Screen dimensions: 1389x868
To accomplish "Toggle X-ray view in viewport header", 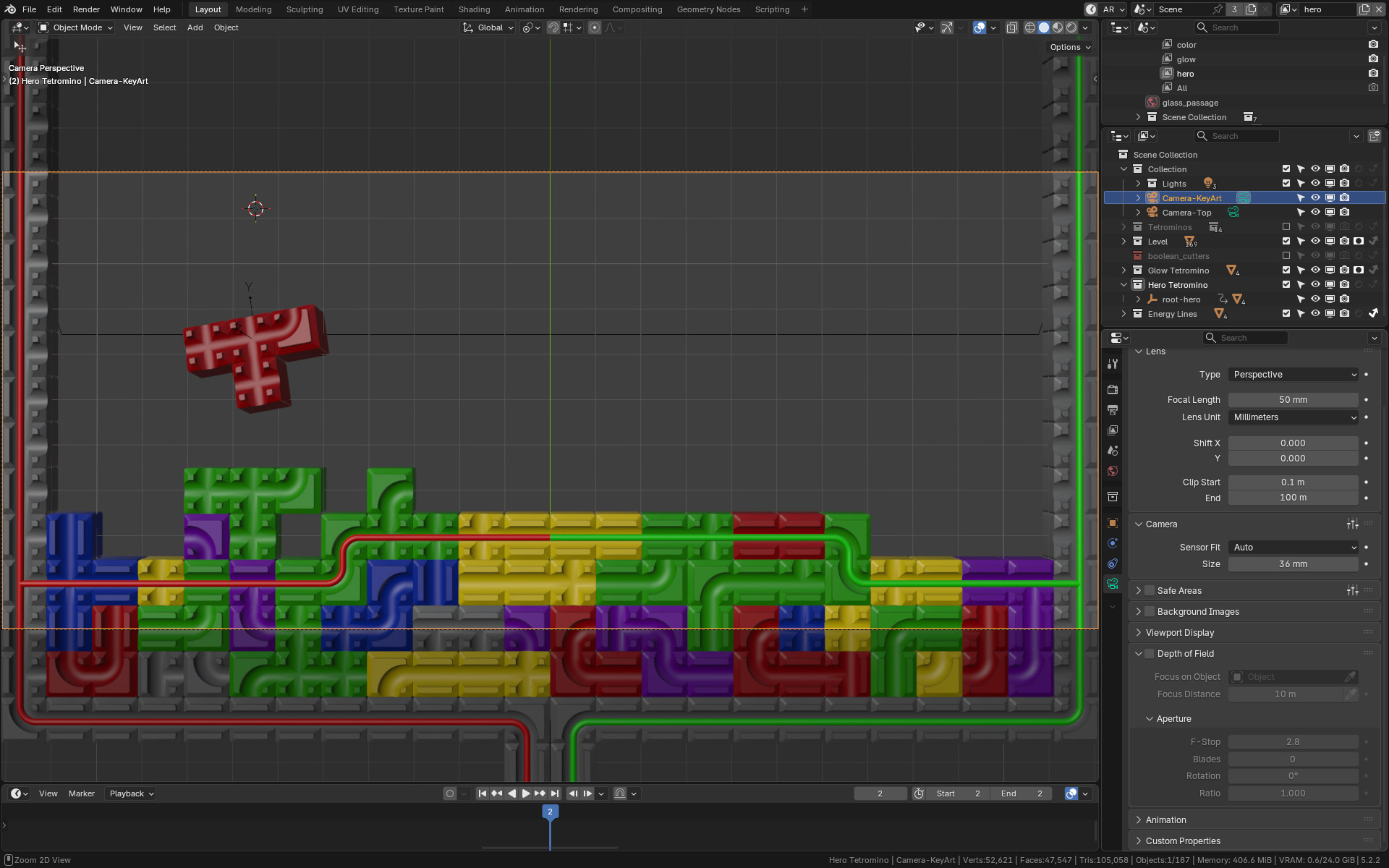I will [x=1012, y=27].
